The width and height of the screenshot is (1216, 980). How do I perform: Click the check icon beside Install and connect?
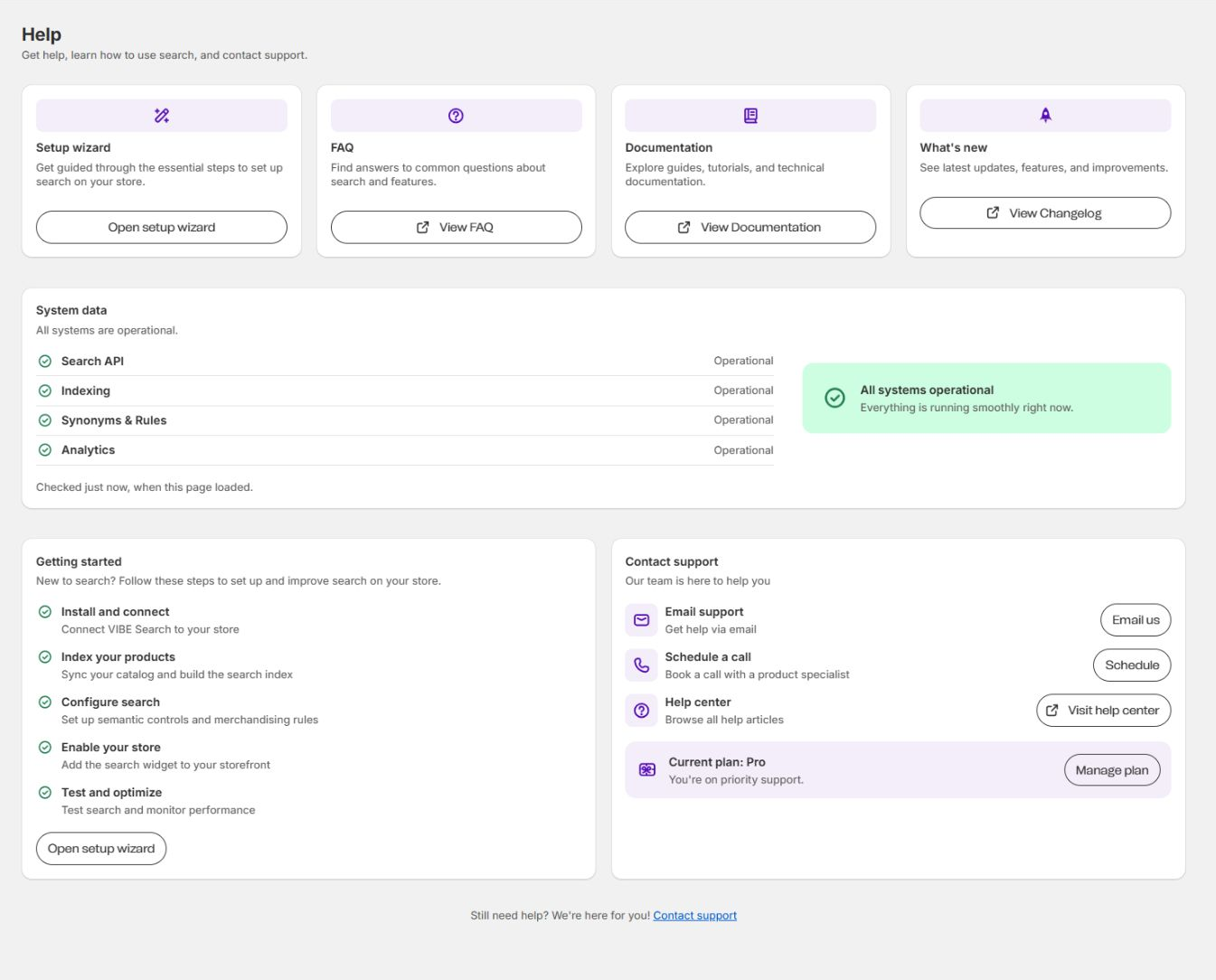(x=45, y=612)
